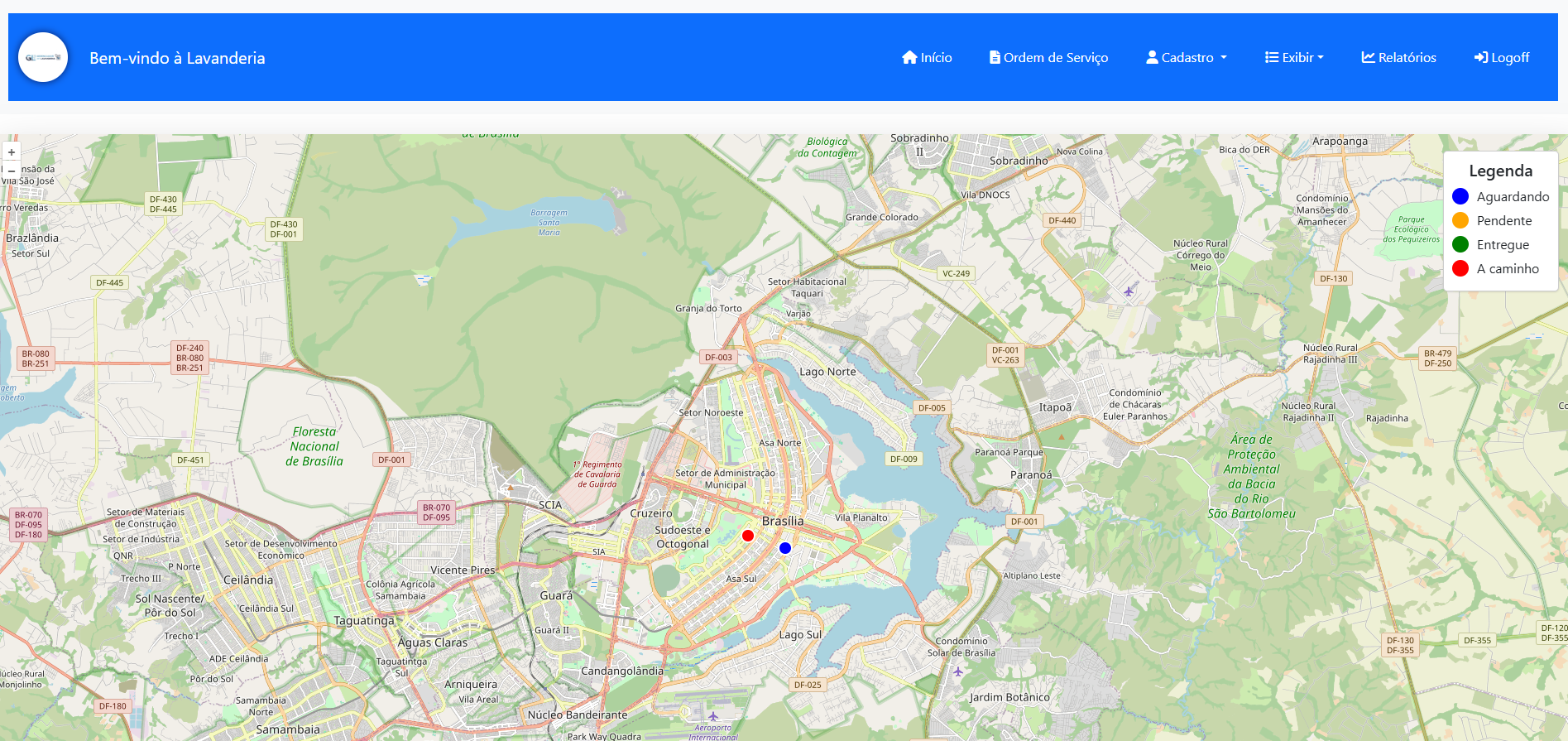Click the map zoom in plus button

pos(12,152)
